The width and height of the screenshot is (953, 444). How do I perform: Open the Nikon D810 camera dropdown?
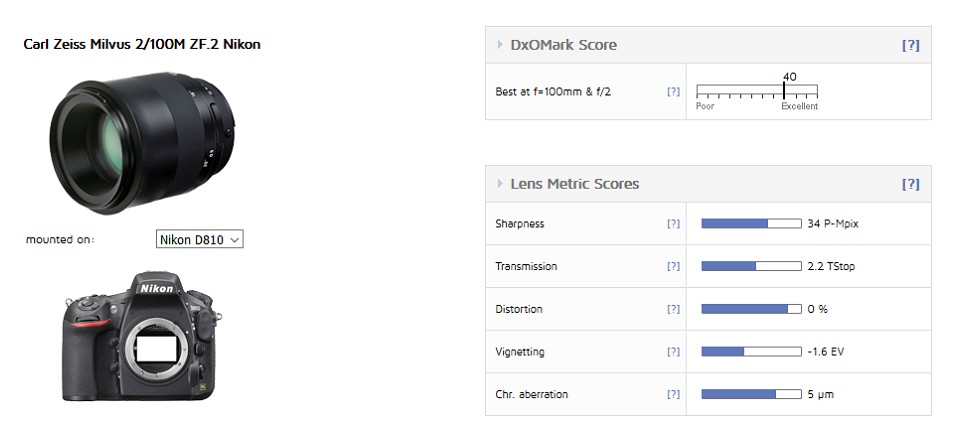tap(200, 240)
